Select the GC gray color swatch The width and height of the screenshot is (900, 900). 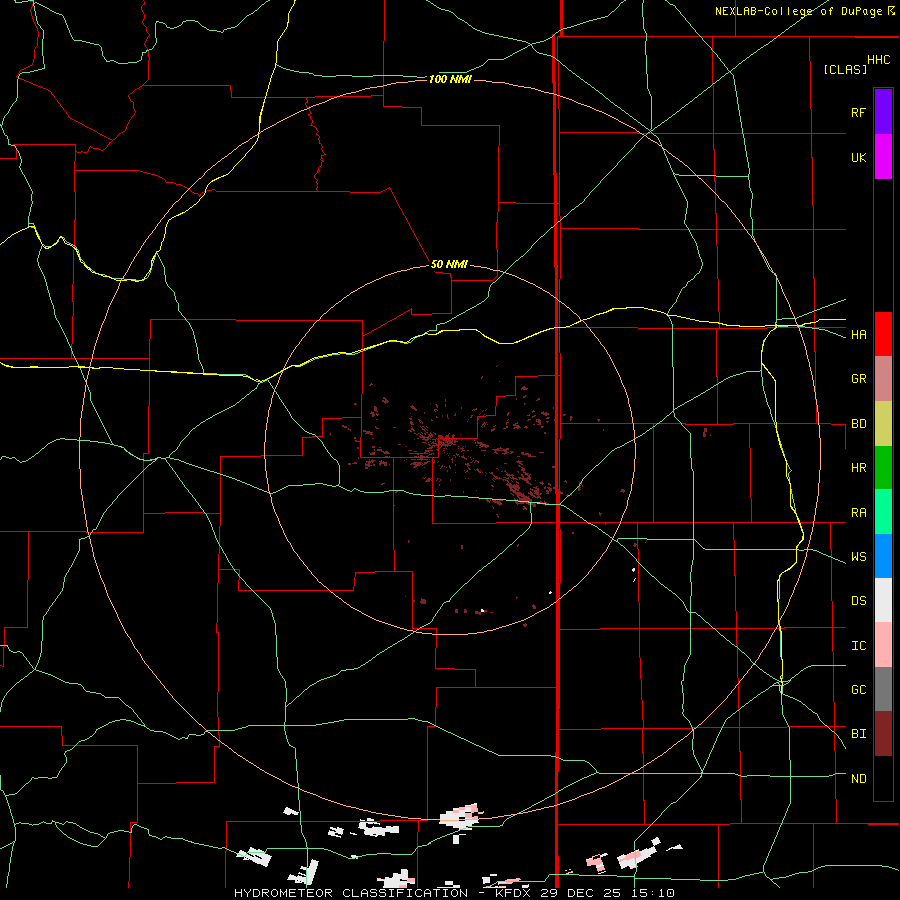pos(883,689)
